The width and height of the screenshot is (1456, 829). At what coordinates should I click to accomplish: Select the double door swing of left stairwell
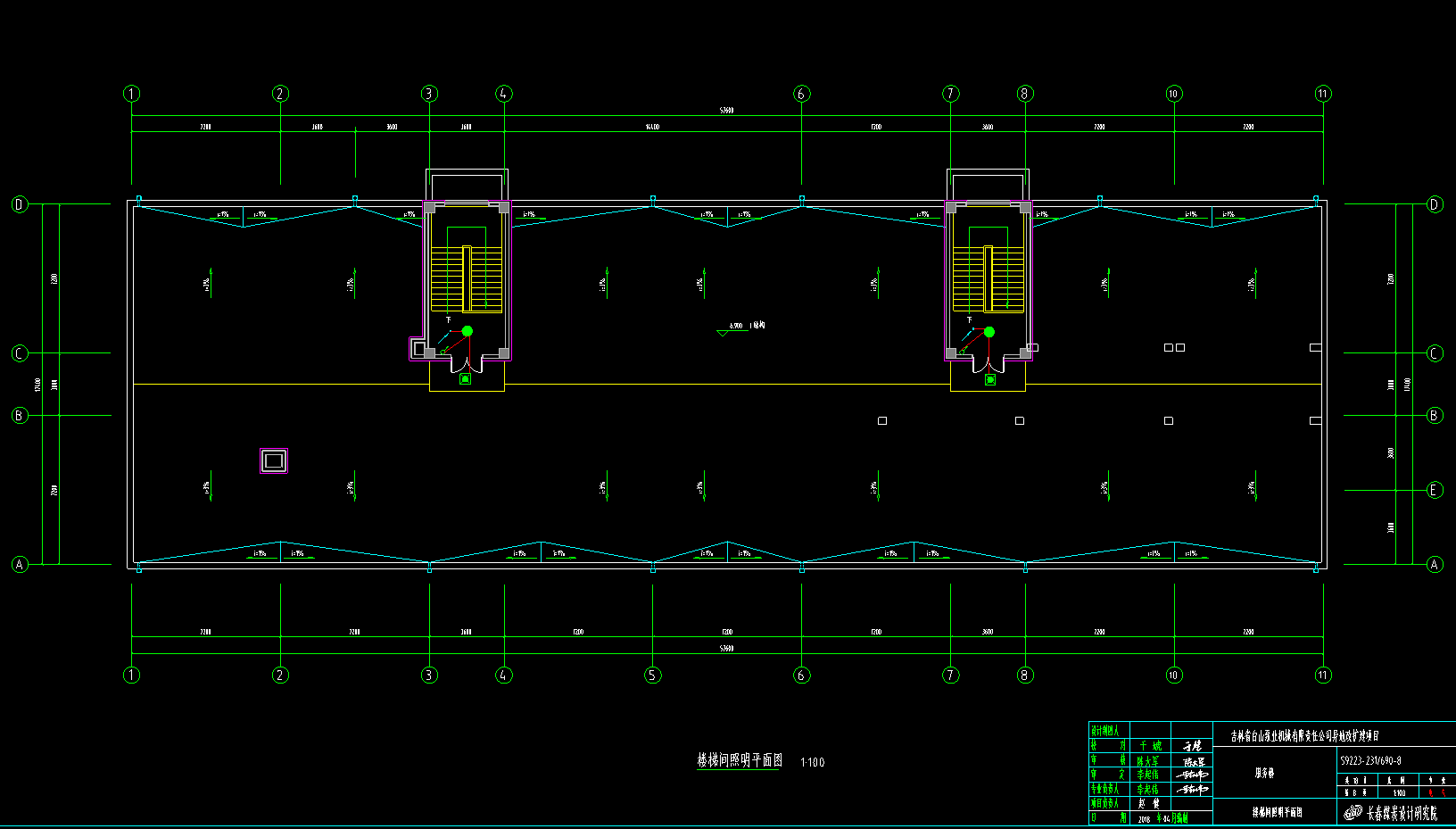466,363
